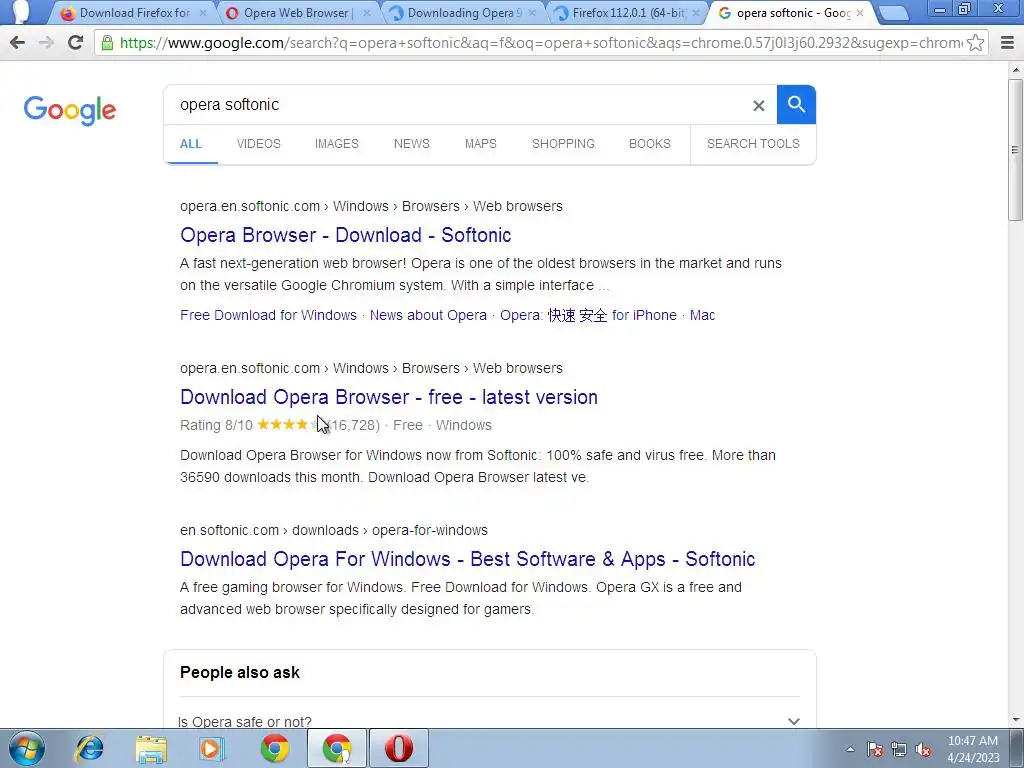Click the browser back arrow
Image resolution: width=1024 pixels, height=768 pixels.
click(x=18, y=43)
